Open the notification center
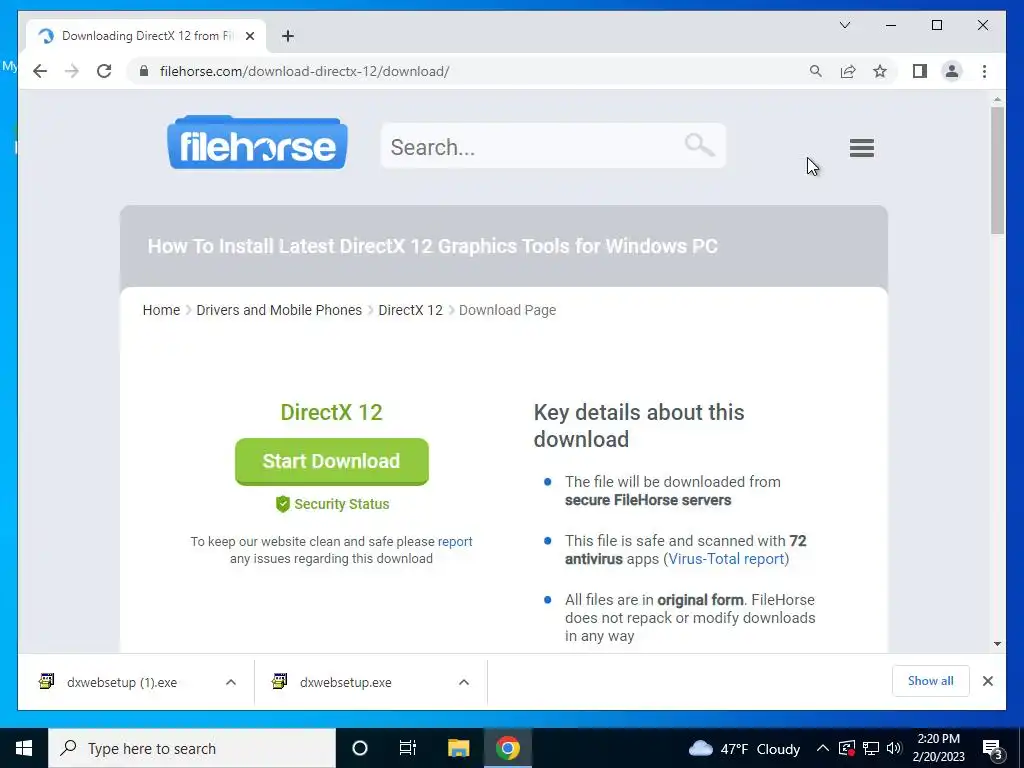 pos(993,748)
